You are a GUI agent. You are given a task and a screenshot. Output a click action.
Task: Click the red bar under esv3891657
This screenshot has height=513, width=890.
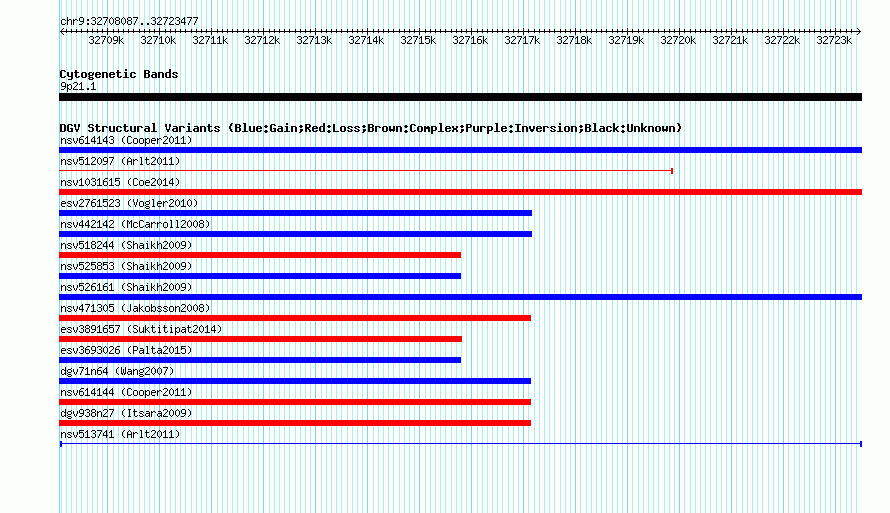click(261, 339)
